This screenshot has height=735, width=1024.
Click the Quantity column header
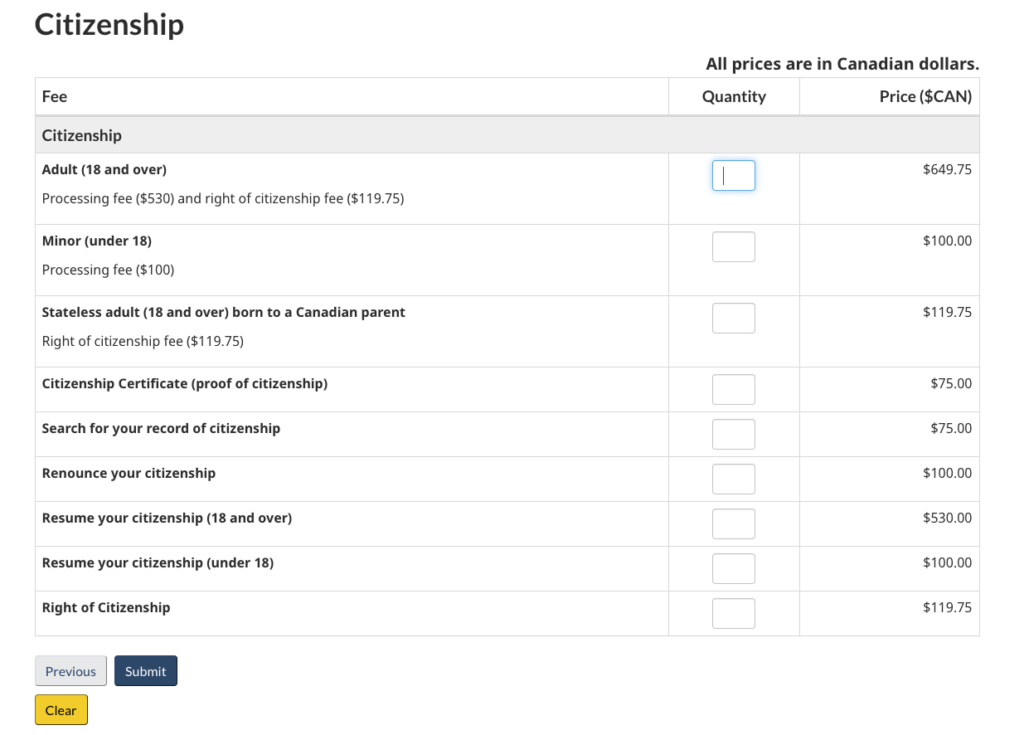pyautogui.click(x=733, y=97)
